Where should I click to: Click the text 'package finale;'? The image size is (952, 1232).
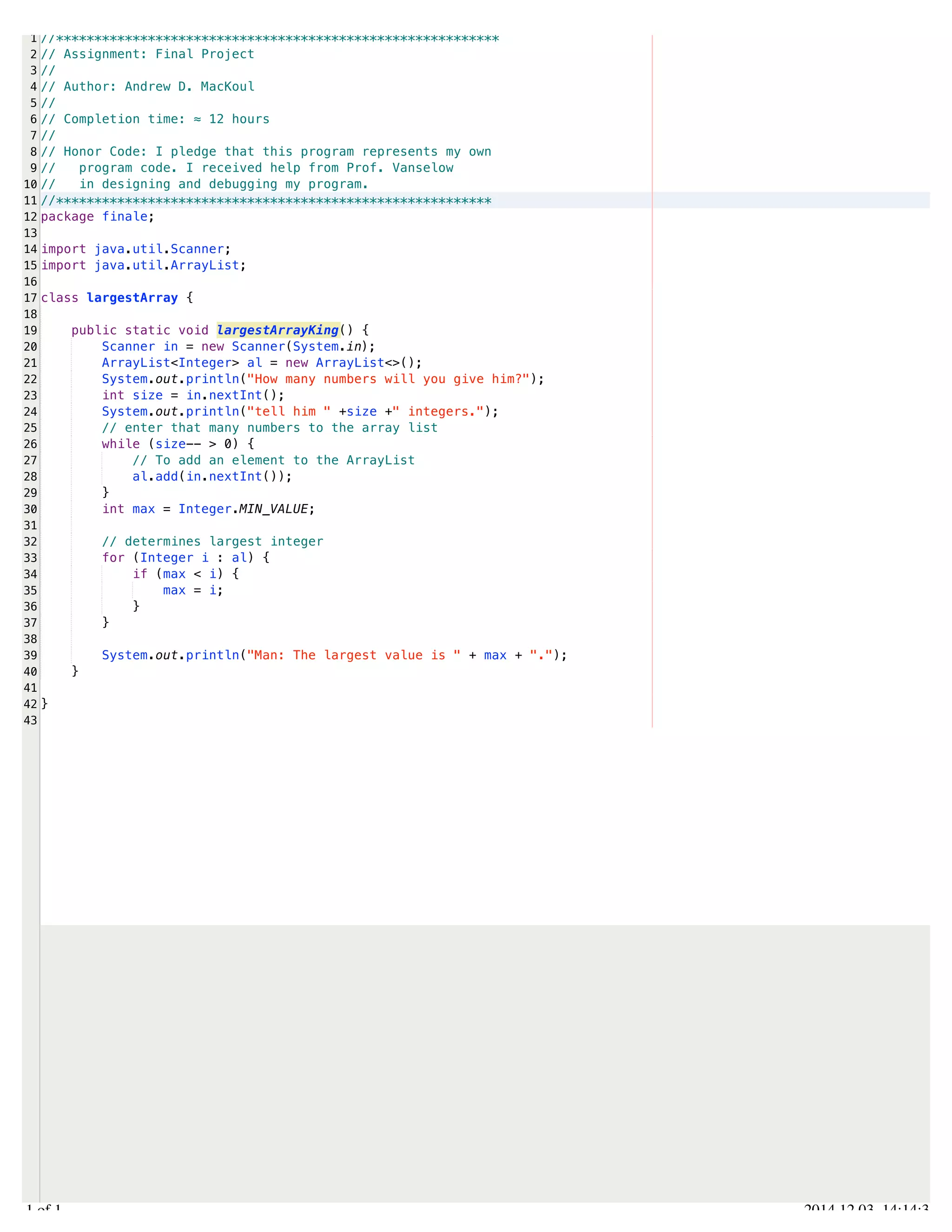tap(98, 217)
